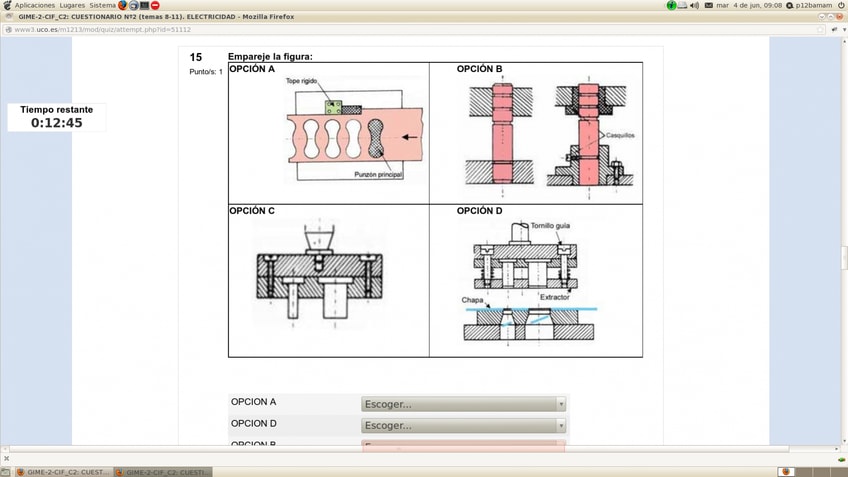Switch to second GIME-2-CIF_C2 taskbar window
The width and height of the screenshot is (848, 477).
coord(162,472)
